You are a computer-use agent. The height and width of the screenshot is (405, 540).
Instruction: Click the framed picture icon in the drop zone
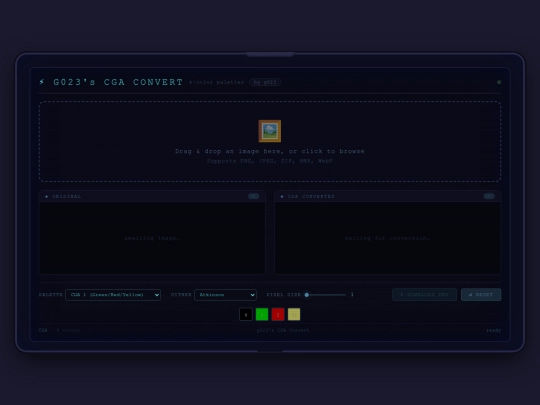coord(270,131)
